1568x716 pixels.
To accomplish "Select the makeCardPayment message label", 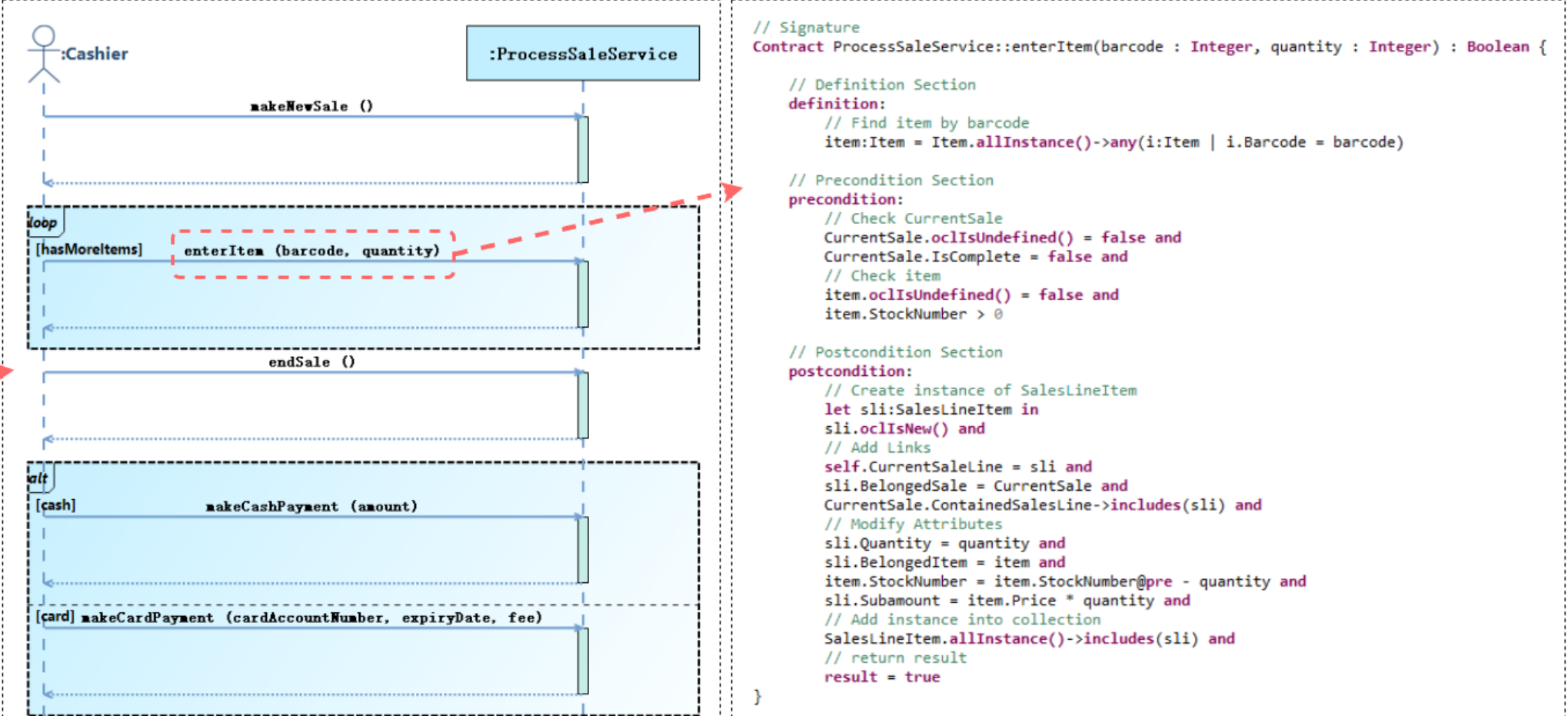I will [311, 618].
